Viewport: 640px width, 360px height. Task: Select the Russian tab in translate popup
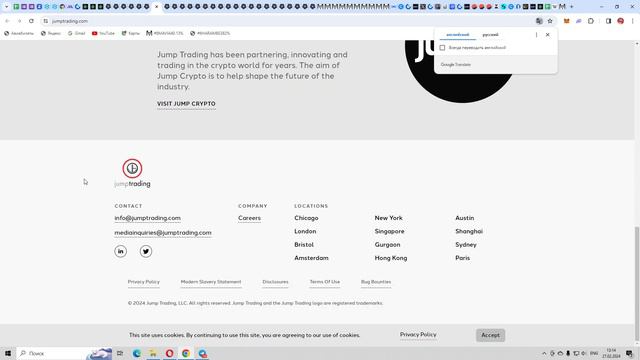pos(490,35)
